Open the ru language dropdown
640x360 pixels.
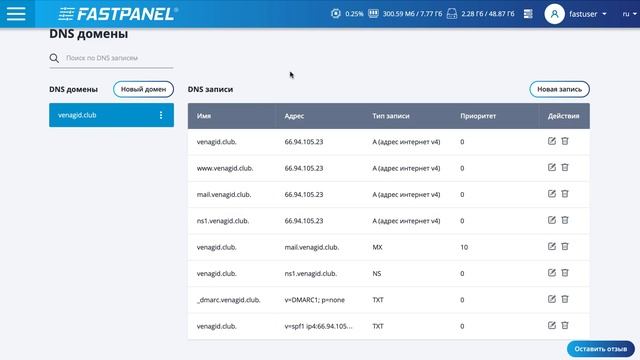click(629, 14)
